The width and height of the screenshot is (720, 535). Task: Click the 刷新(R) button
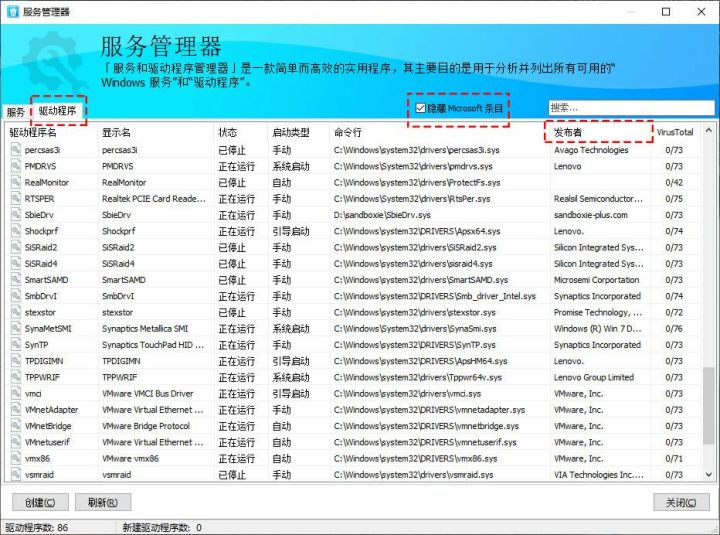103,502
